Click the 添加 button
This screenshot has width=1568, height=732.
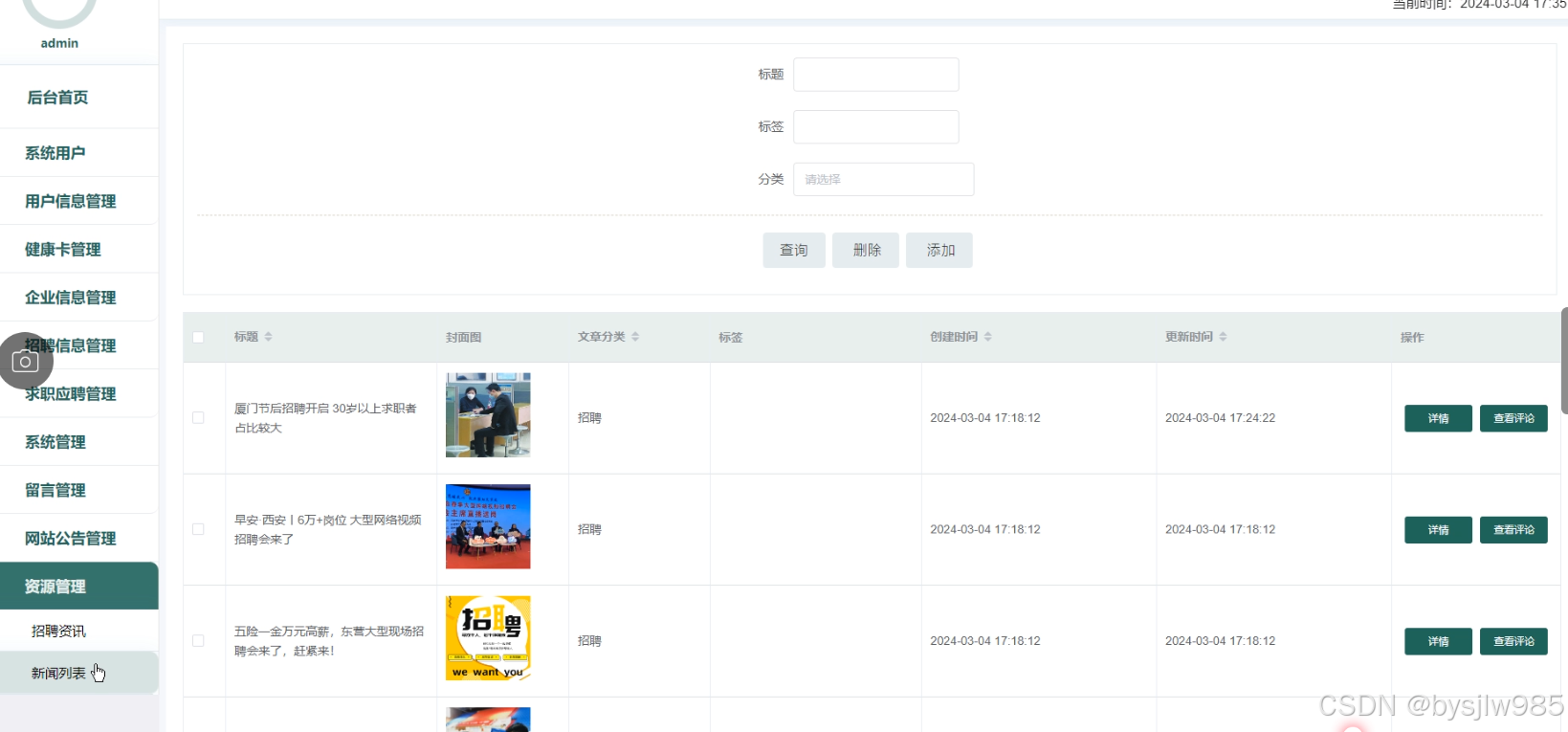[939, 250]
